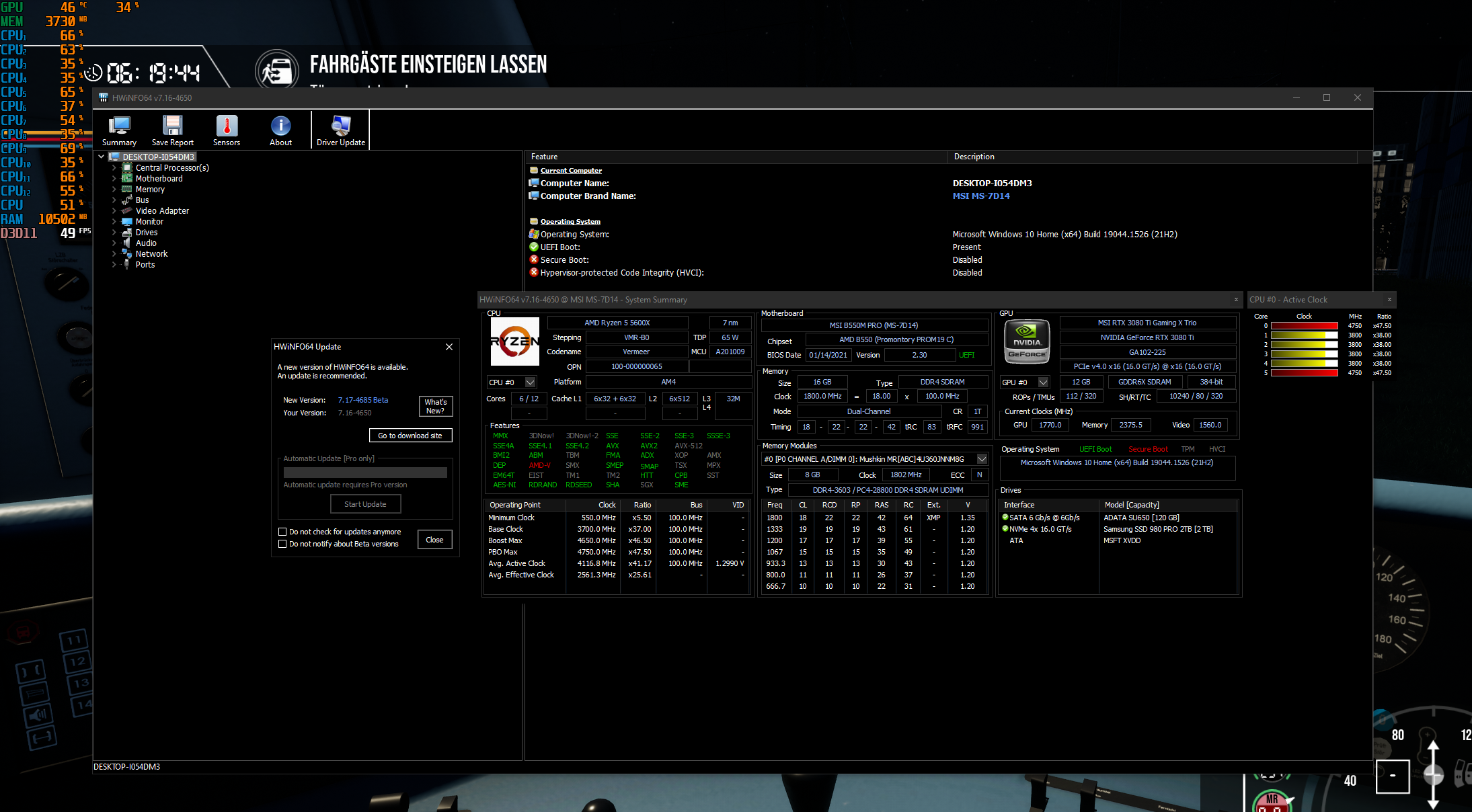This screenshot has height=812, width=1472.
Task: Click the 'Go to download site' button
Action: pos(410,436)
